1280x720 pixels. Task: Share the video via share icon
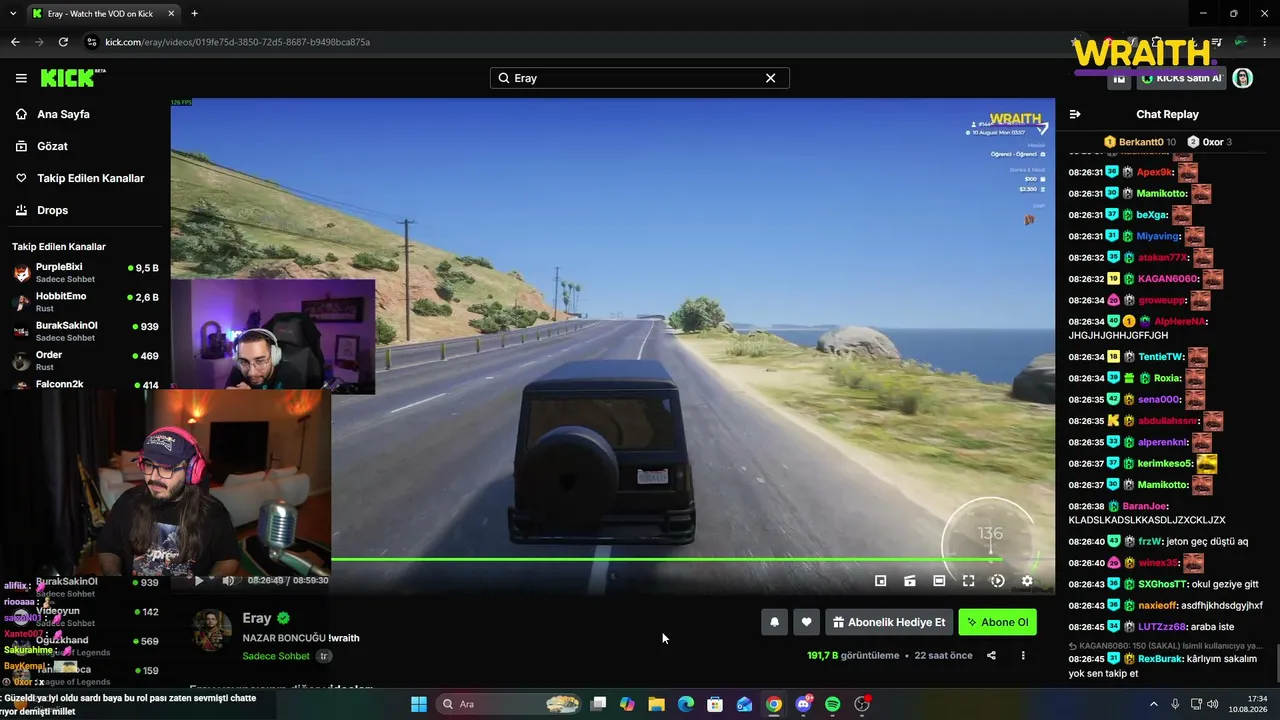pyautogui.click(x=991, y=656)
